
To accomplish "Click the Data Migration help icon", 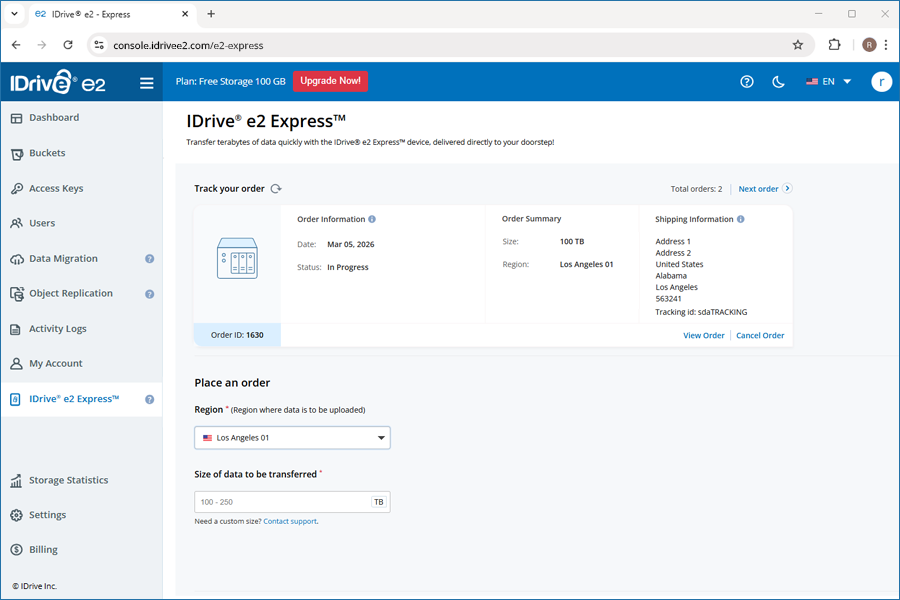I will [x=149, y=259].
